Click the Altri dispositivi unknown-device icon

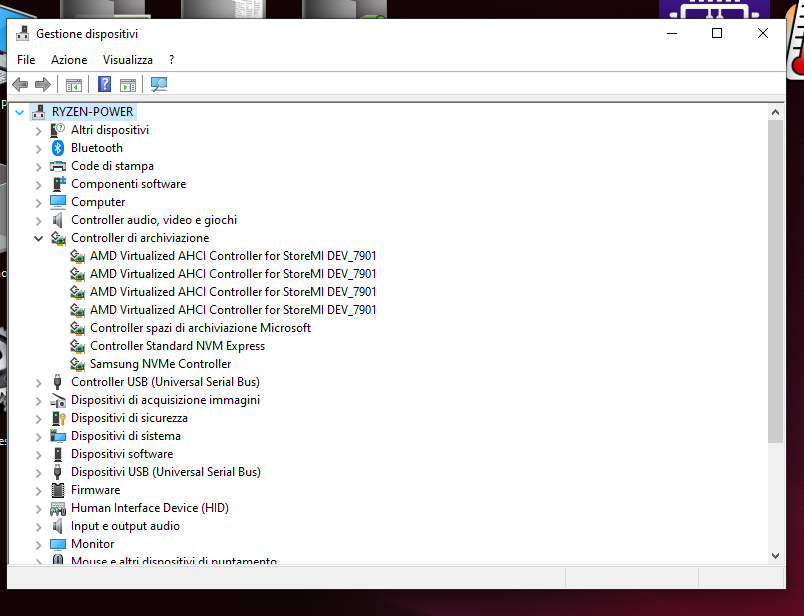pos(58,130)
